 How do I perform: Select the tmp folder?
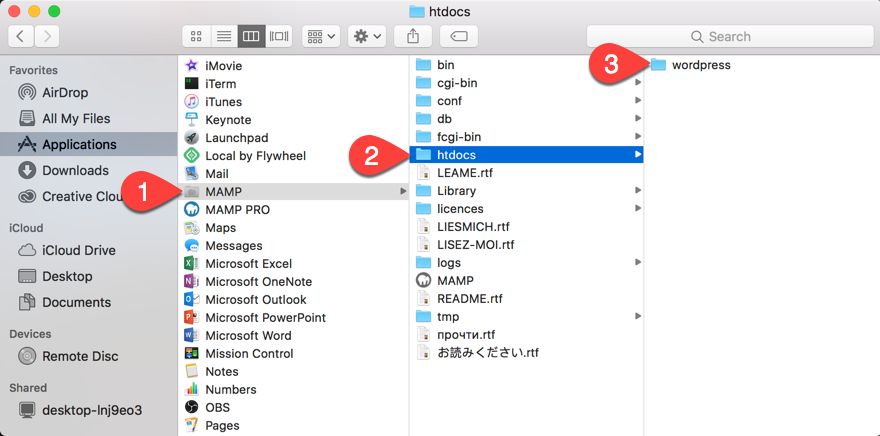coord(526,316)
